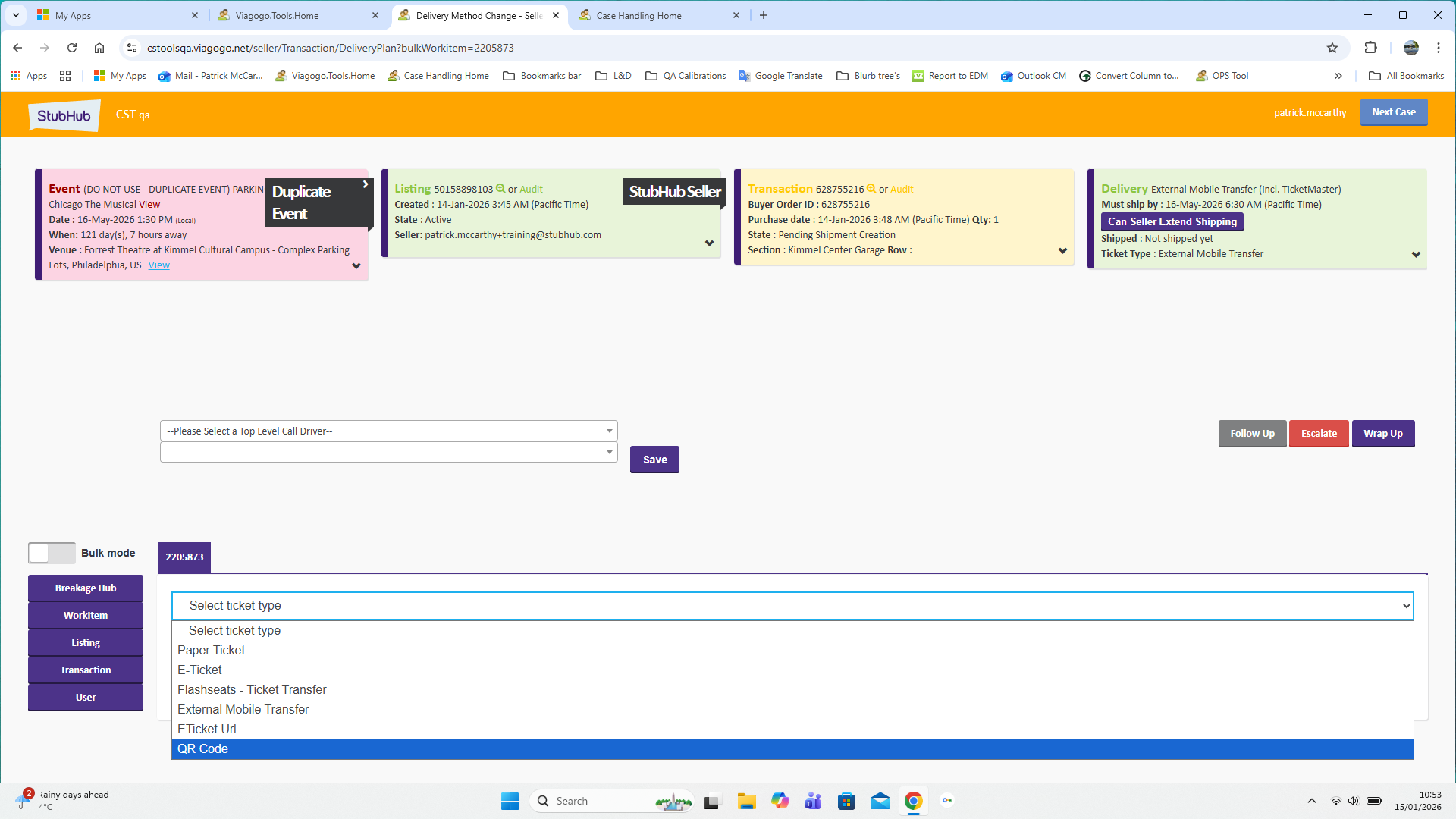Bookmark this page with star icon
The height and width of the screenshot is (819, 1456).
1332,48
